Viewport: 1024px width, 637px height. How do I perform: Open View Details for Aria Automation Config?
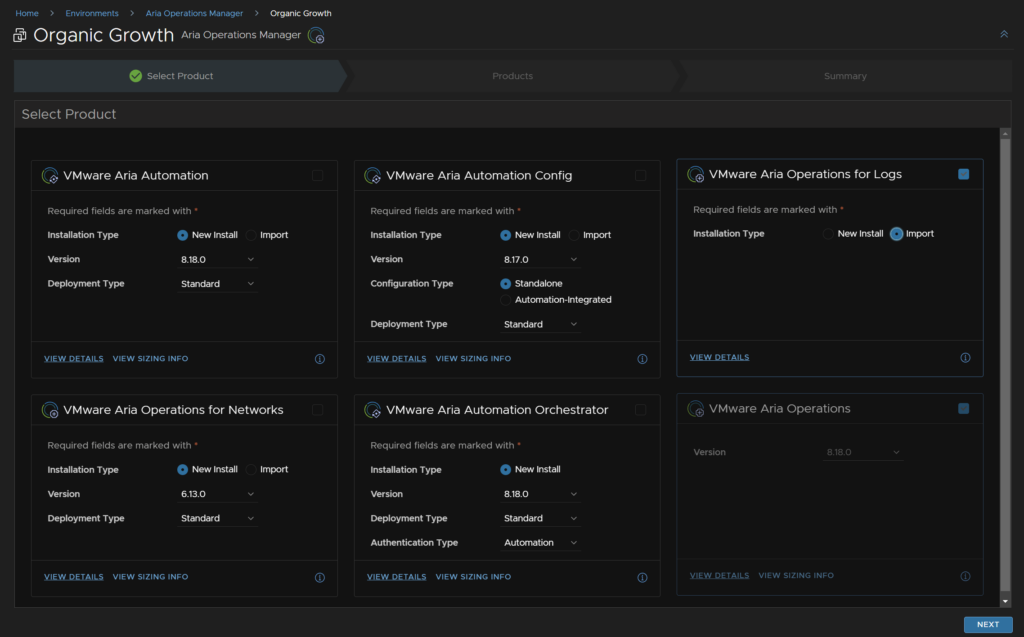tap(396, 359)
